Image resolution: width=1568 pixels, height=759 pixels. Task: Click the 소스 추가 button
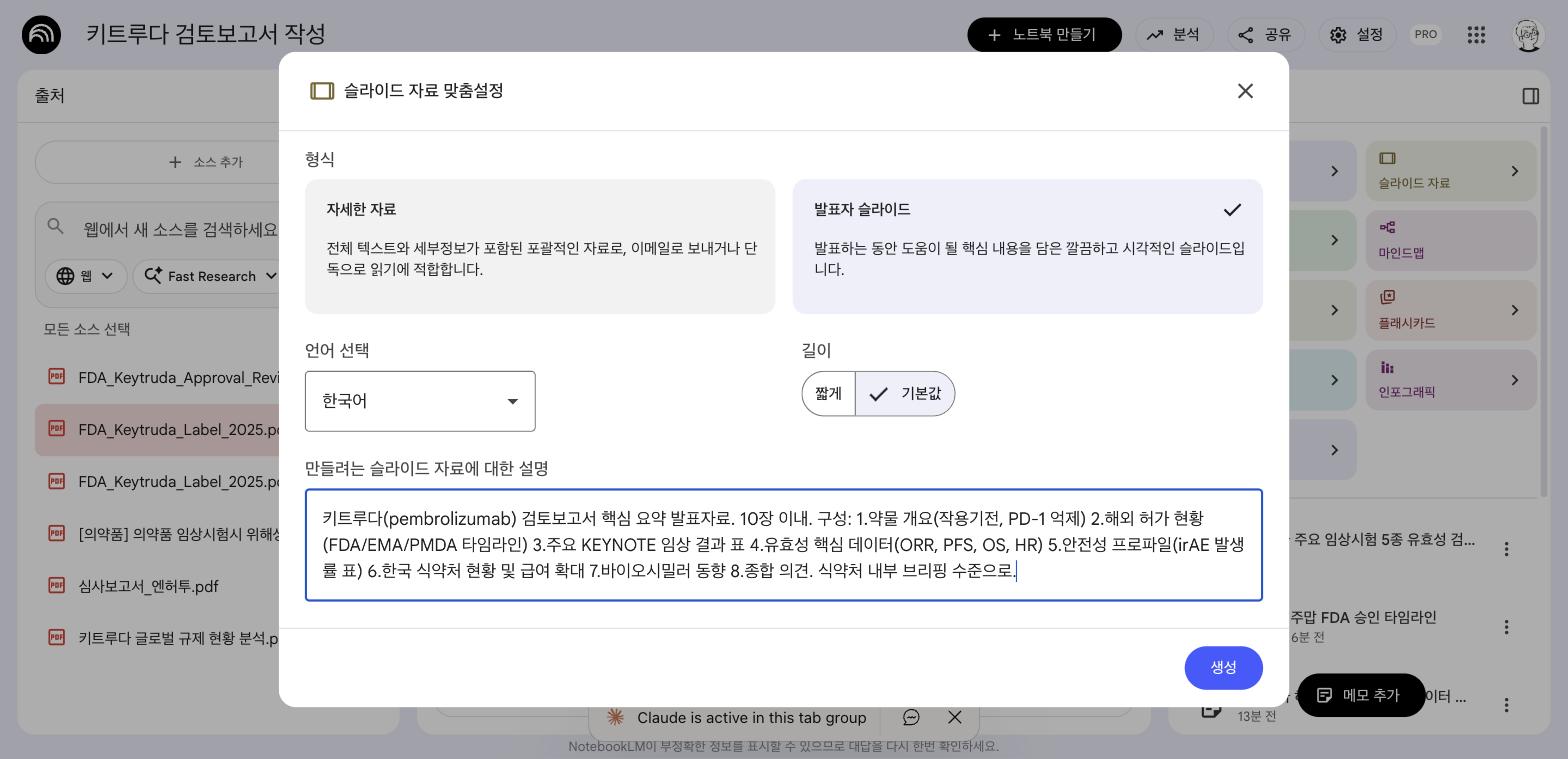pos(206,162)
